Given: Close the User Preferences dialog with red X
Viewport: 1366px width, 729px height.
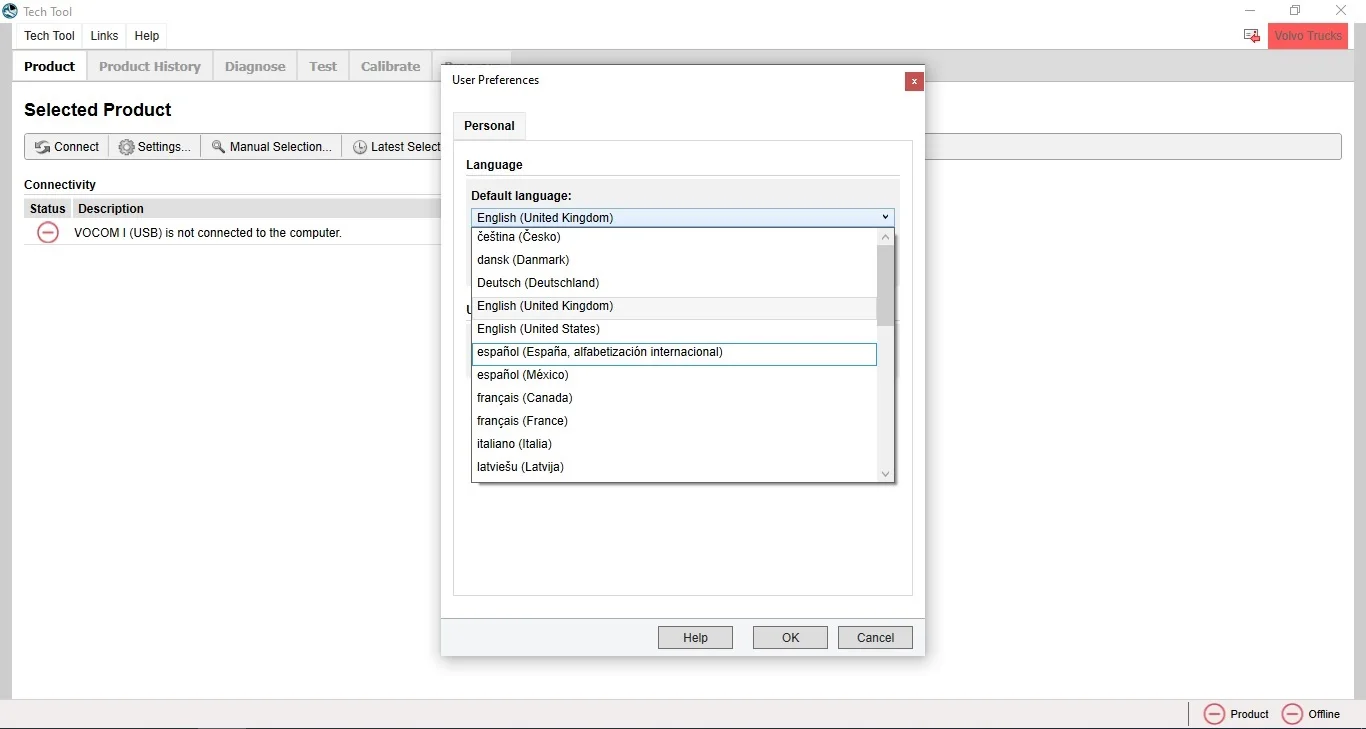Looking at the screenshot, I should coord(914,82).
